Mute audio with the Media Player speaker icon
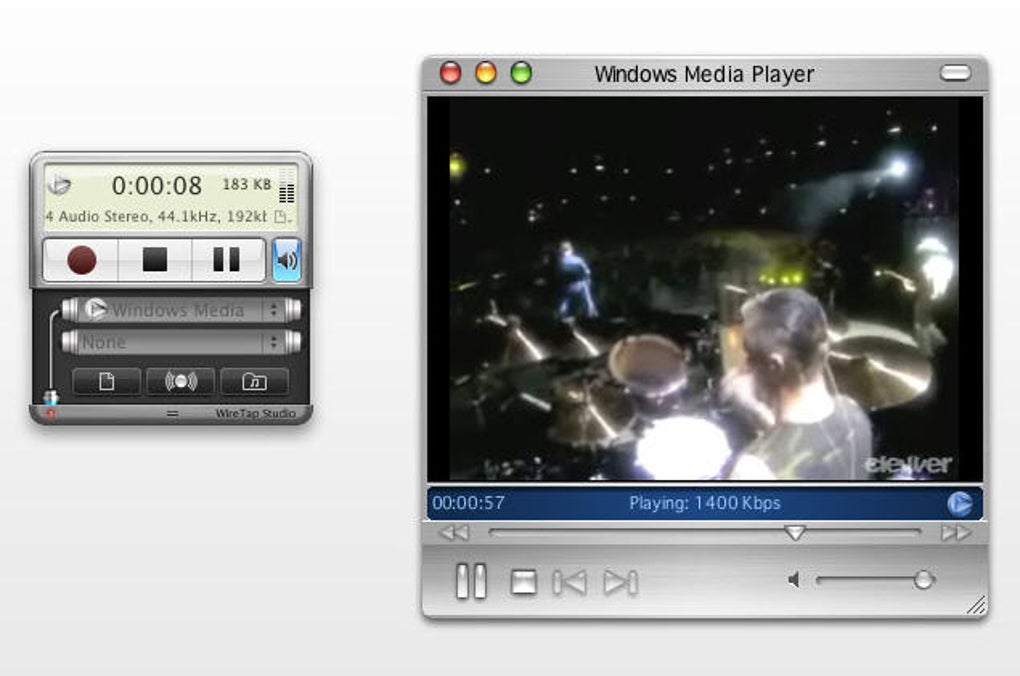Screen dimensions: 1020x676 point(794,580)
